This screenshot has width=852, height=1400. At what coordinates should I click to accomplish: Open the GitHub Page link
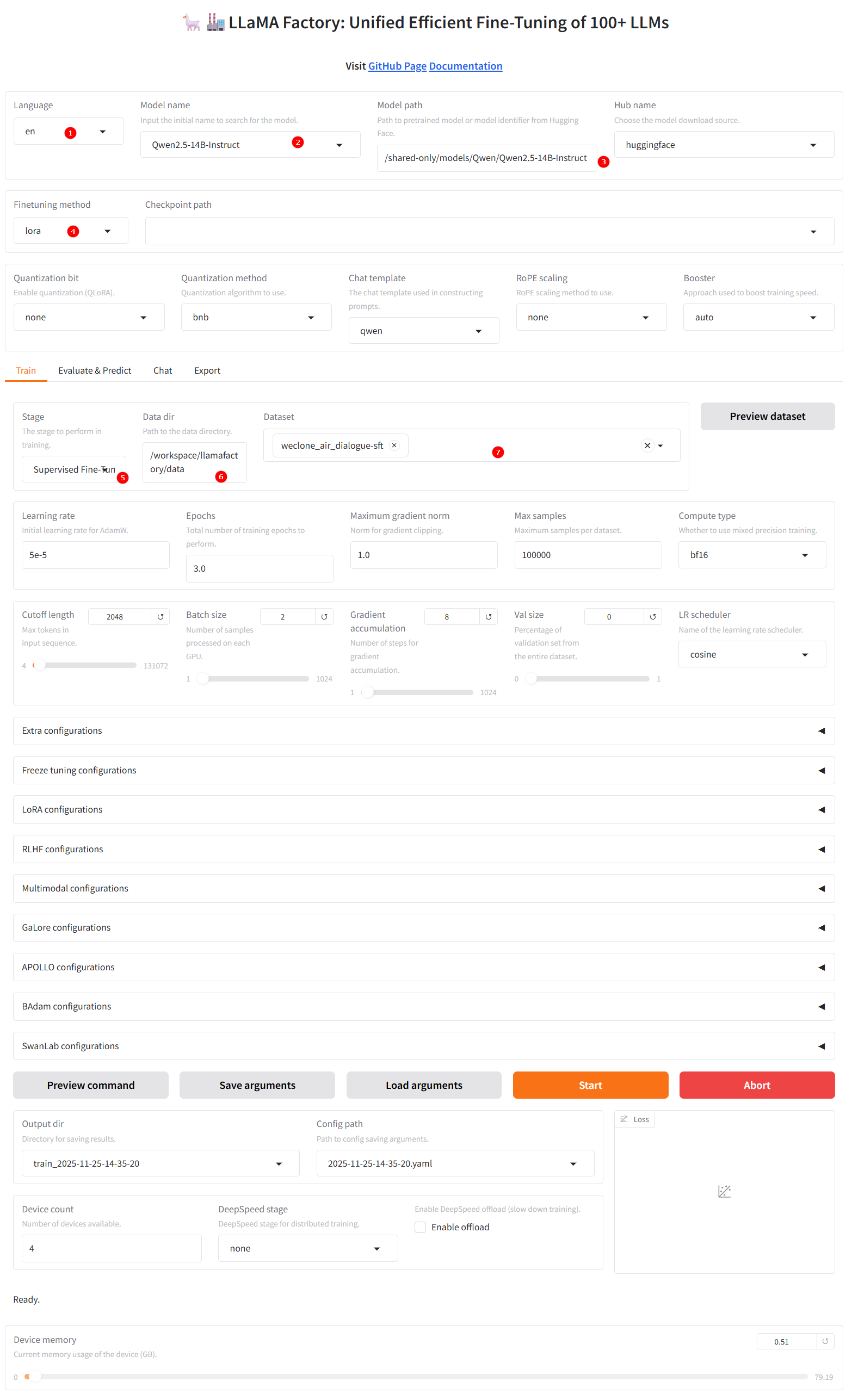[398, 66]
